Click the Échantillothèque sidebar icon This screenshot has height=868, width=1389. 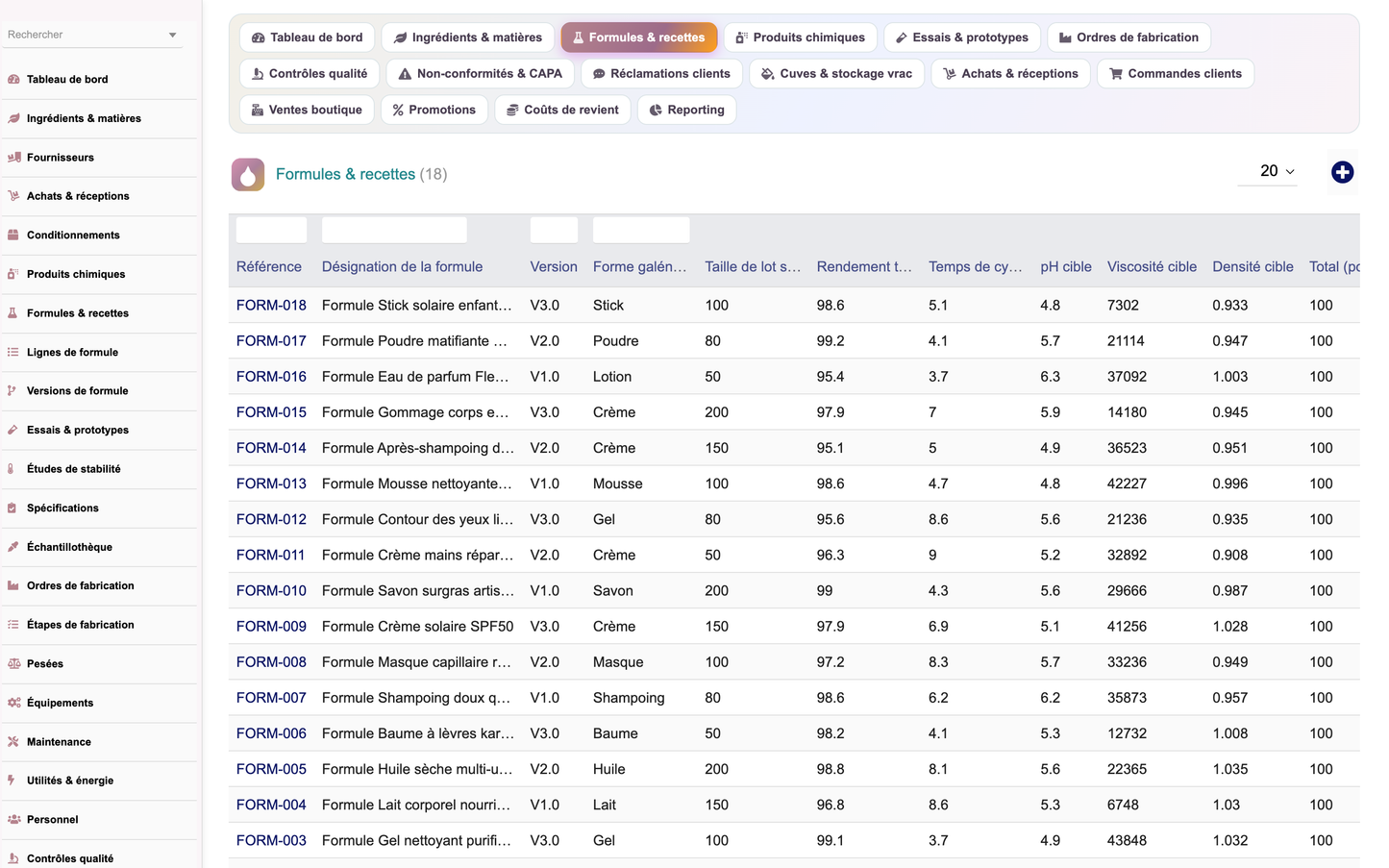coord(13,547)
